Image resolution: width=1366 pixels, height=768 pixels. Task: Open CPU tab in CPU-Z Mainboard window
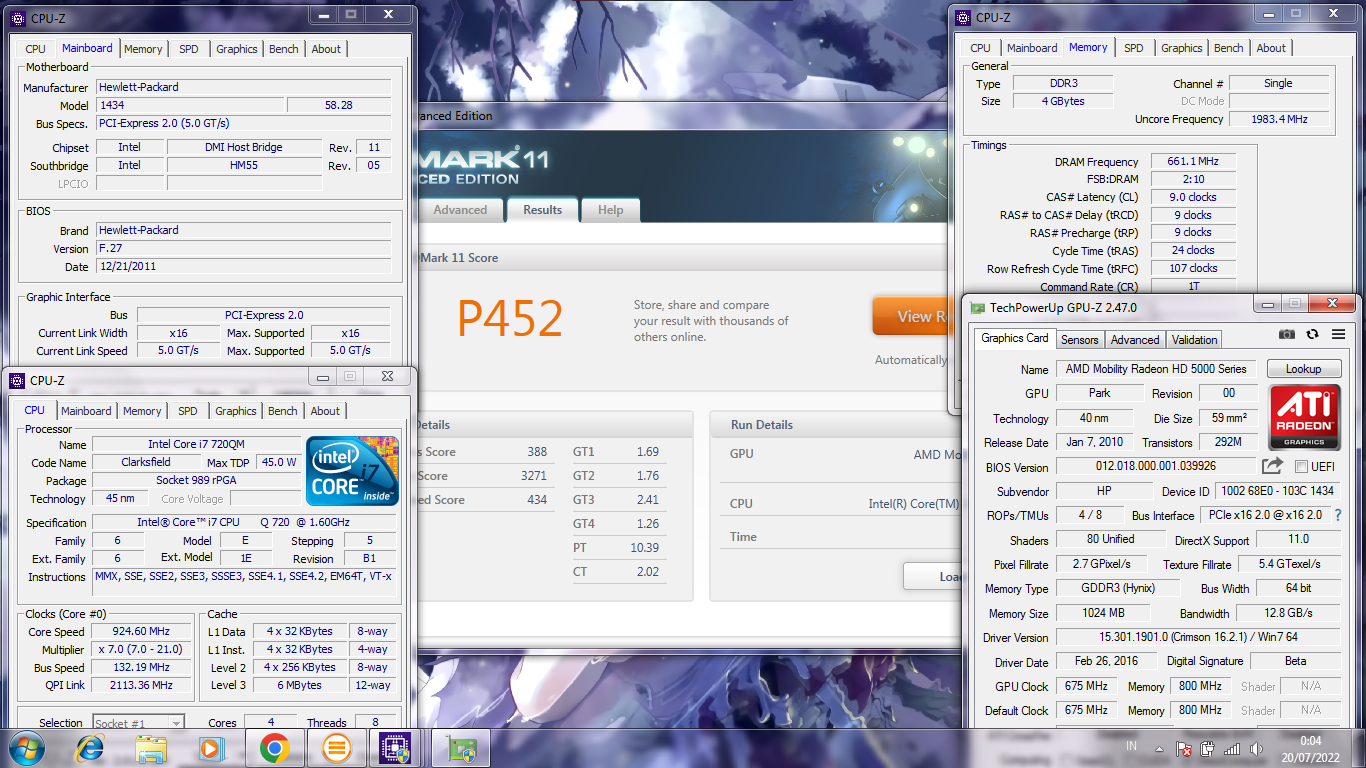click(36, 49)
